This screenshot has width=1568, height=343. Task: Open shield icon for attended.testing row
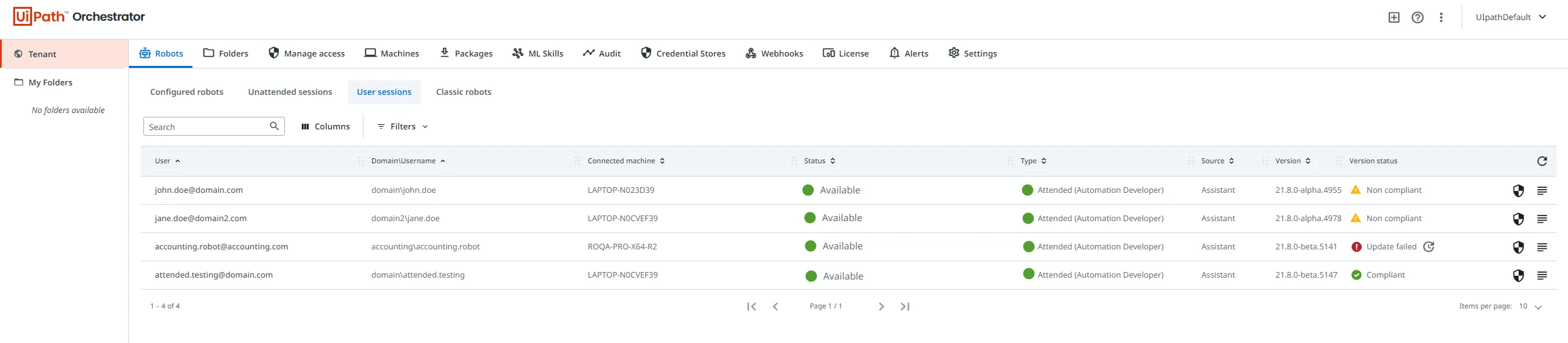tap(1518, 276)
